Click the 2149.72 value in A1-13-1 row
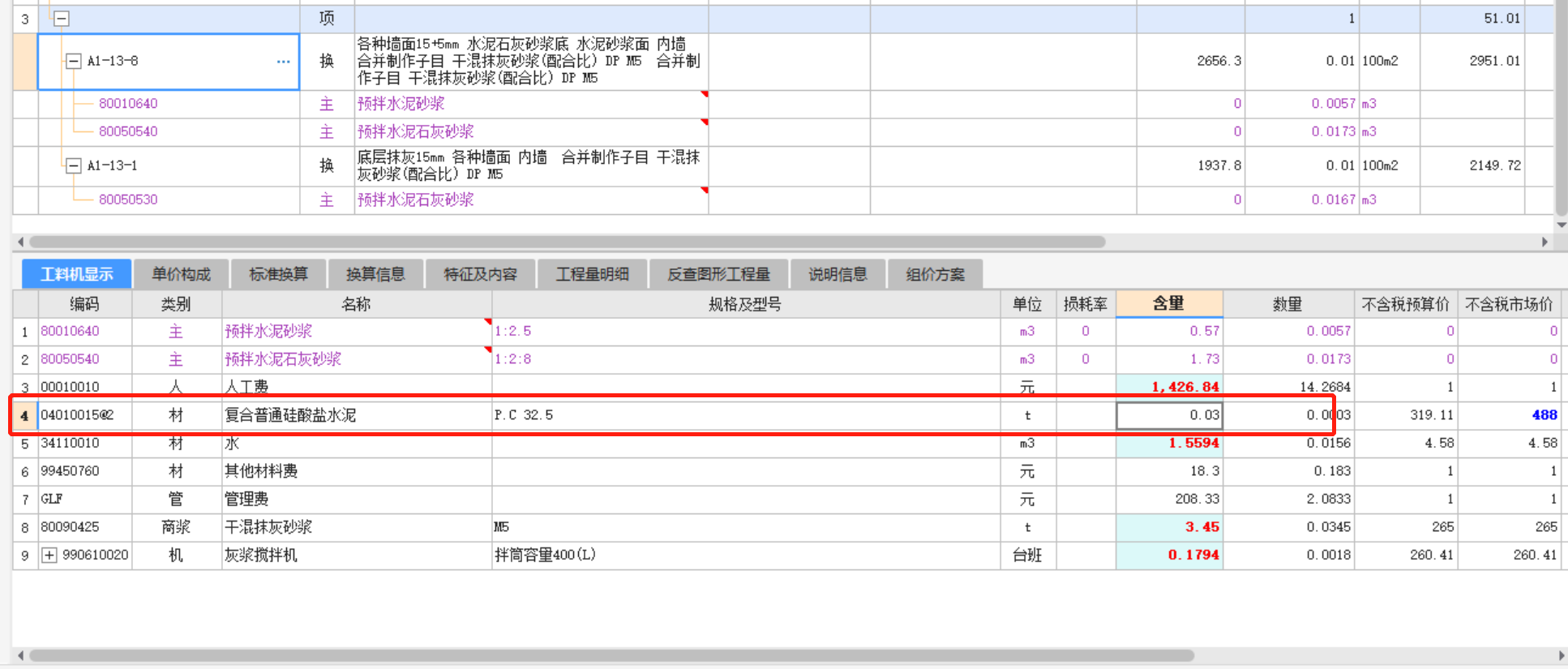Screen dimensions: 1568x669 pyautogui.click(x=1494, y=165)
